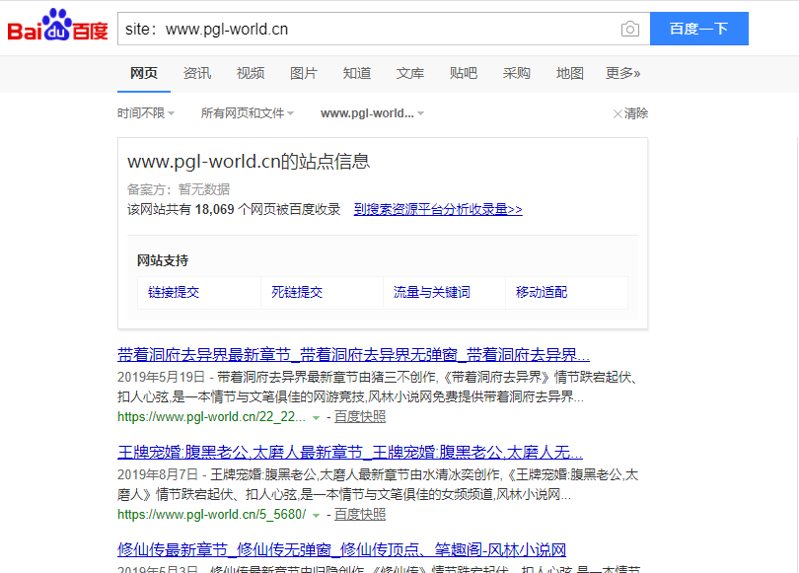The height and width of the screenshot is (573, 799).
Task: Expand the 时间不限 time filter dropdown
Action: (146, 113)
